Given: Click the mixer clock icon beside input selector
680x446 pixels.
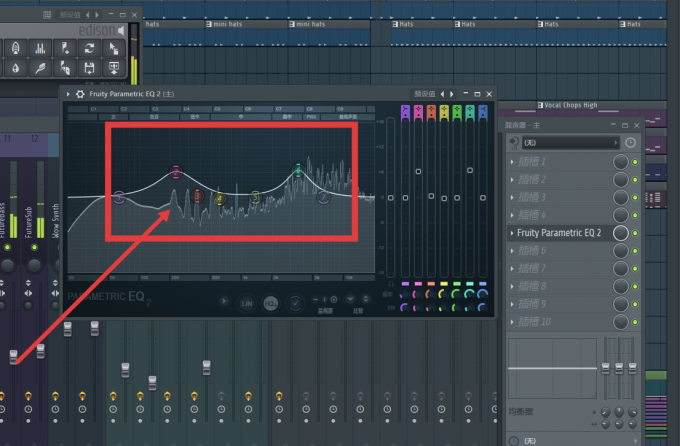Looking at the screenshot, I should pyautogui.click(x=631, y=142).
